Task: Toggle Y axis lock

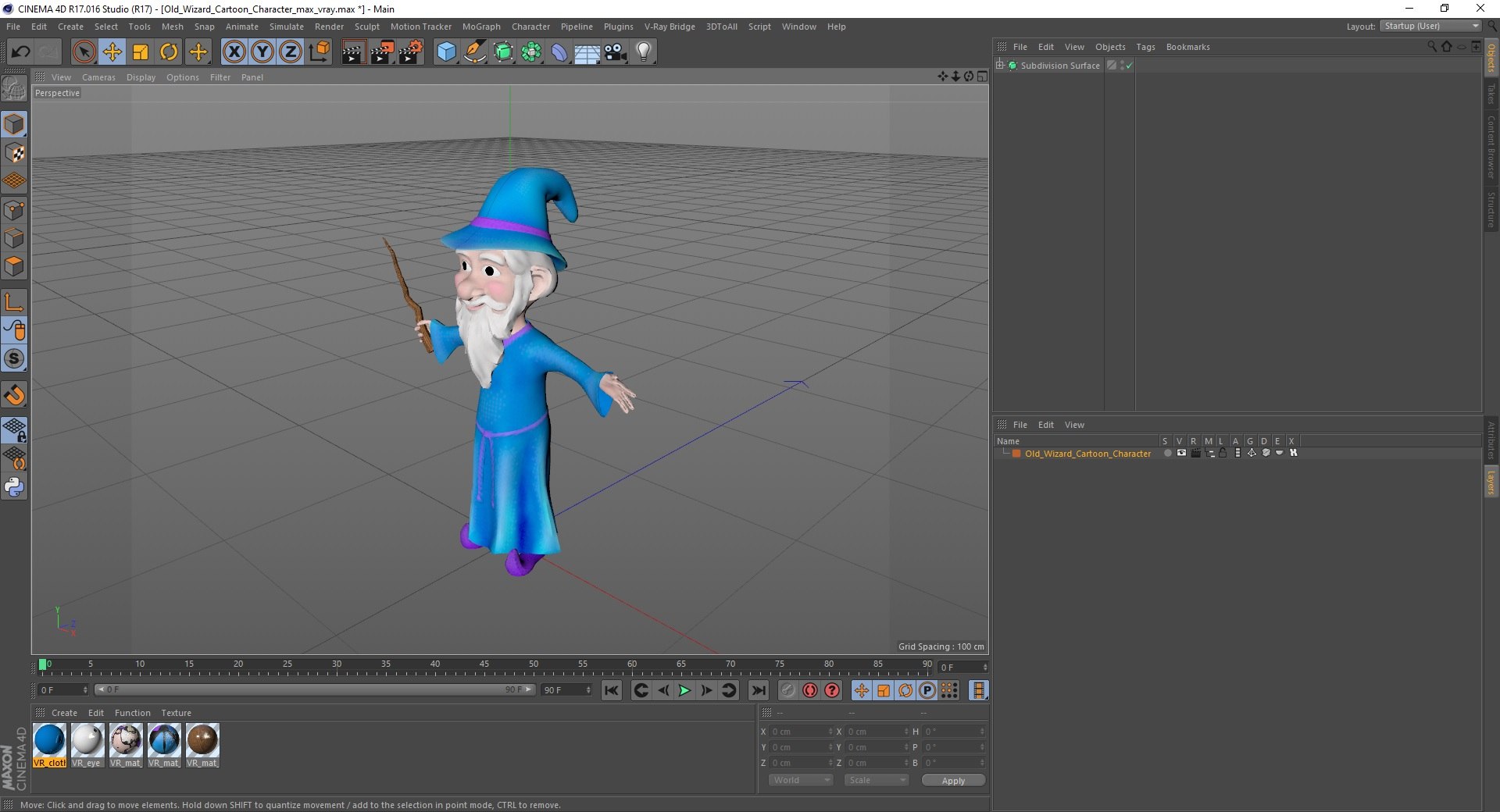Action: [262, 52]
